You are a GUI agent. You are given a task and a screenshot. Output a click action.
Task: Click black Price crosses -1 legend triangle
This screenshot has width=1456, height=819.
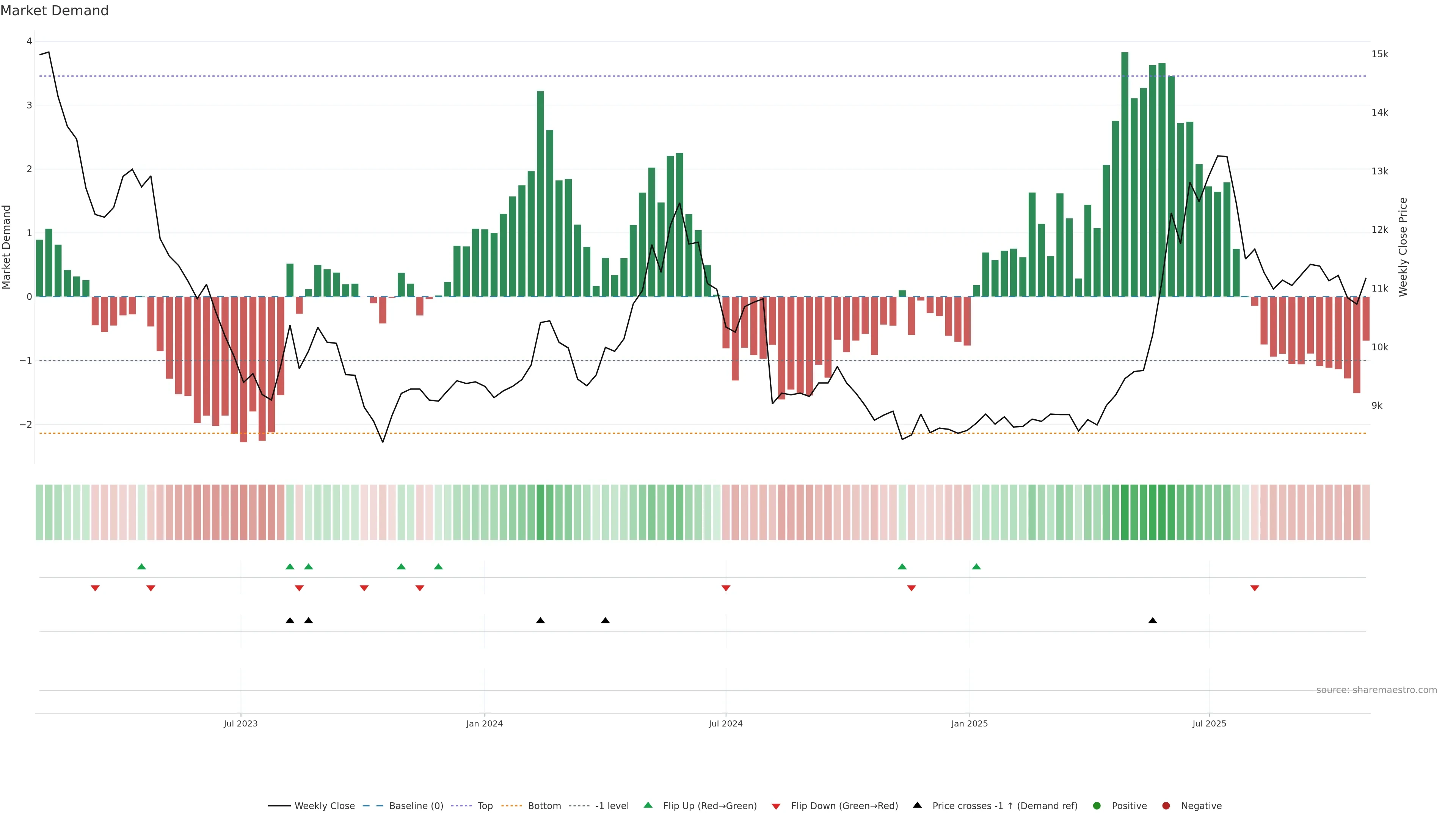pyautogui.click(x=917, y=805)
